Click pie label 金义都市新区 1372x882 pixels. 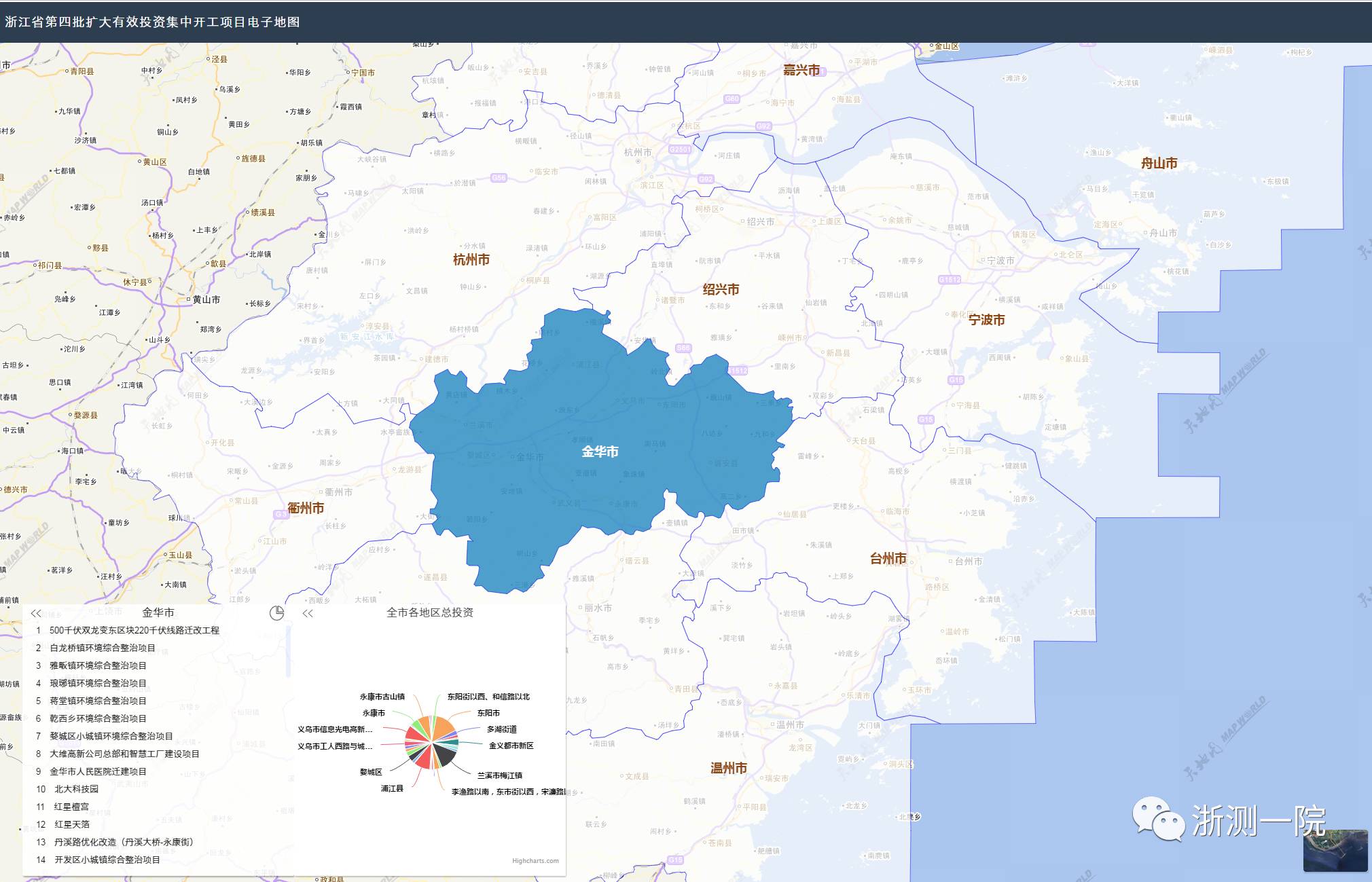[511, 746]
